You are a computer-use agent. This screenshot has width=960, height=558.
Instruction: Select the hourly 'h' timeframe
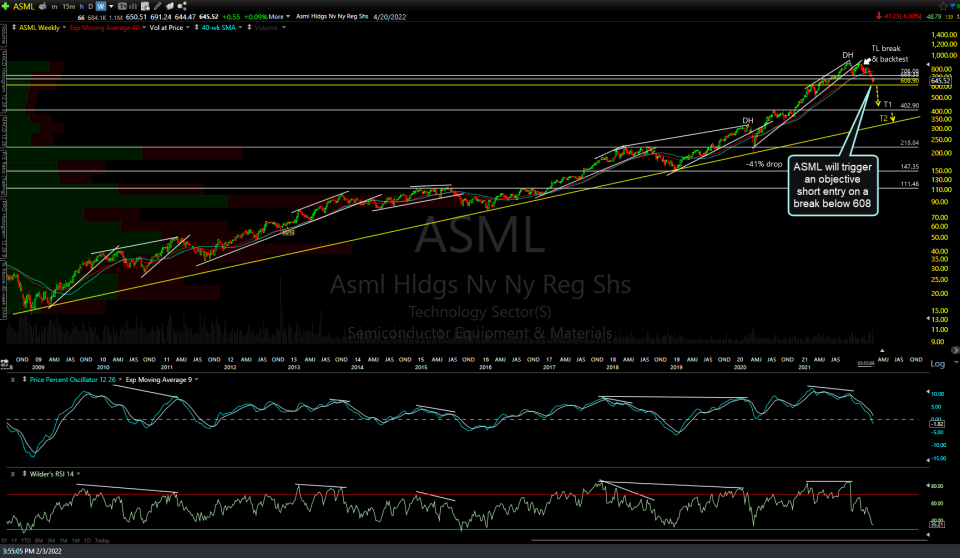pos(81,6)
